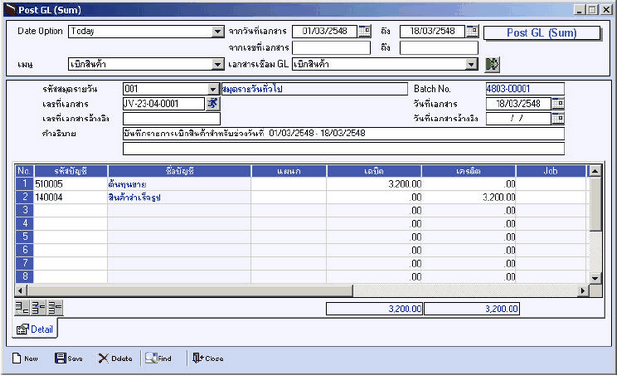Click the right arrow of the grid's horizontal scrollbar
This screenshot has height=376, width=622.
click(x=582, y=290)
